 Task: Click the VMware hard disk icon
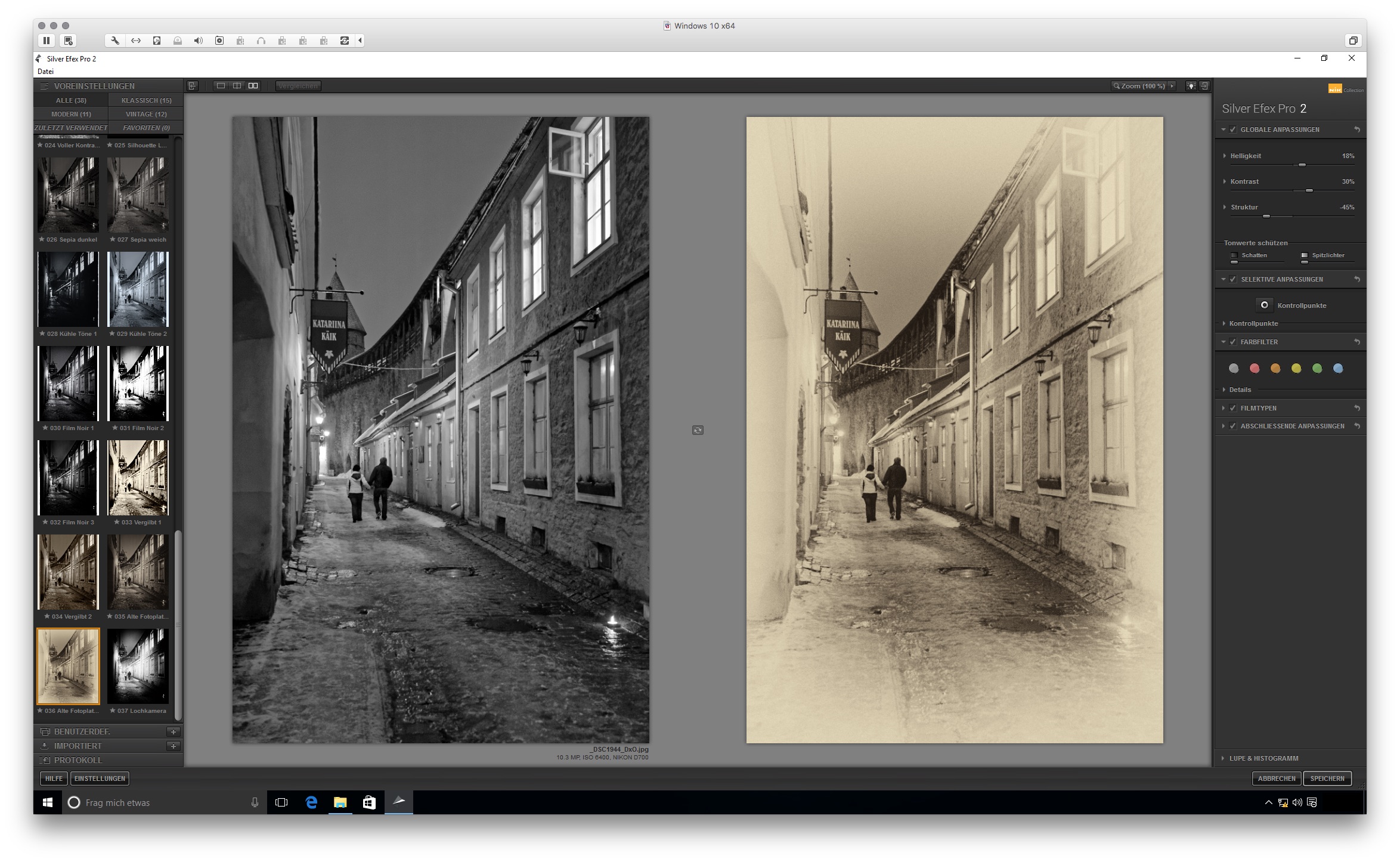(157, 41)
